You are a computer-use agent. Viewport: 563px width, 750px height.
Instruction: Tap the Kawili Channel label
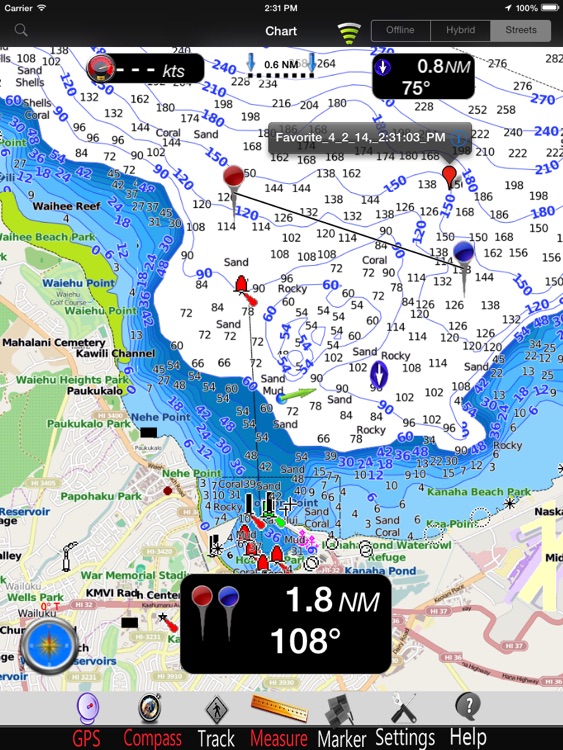(x=116, y=353)
